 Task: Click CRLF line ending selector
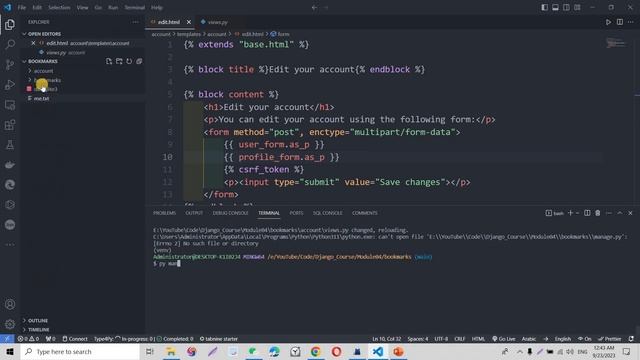[x=460, y=339]
